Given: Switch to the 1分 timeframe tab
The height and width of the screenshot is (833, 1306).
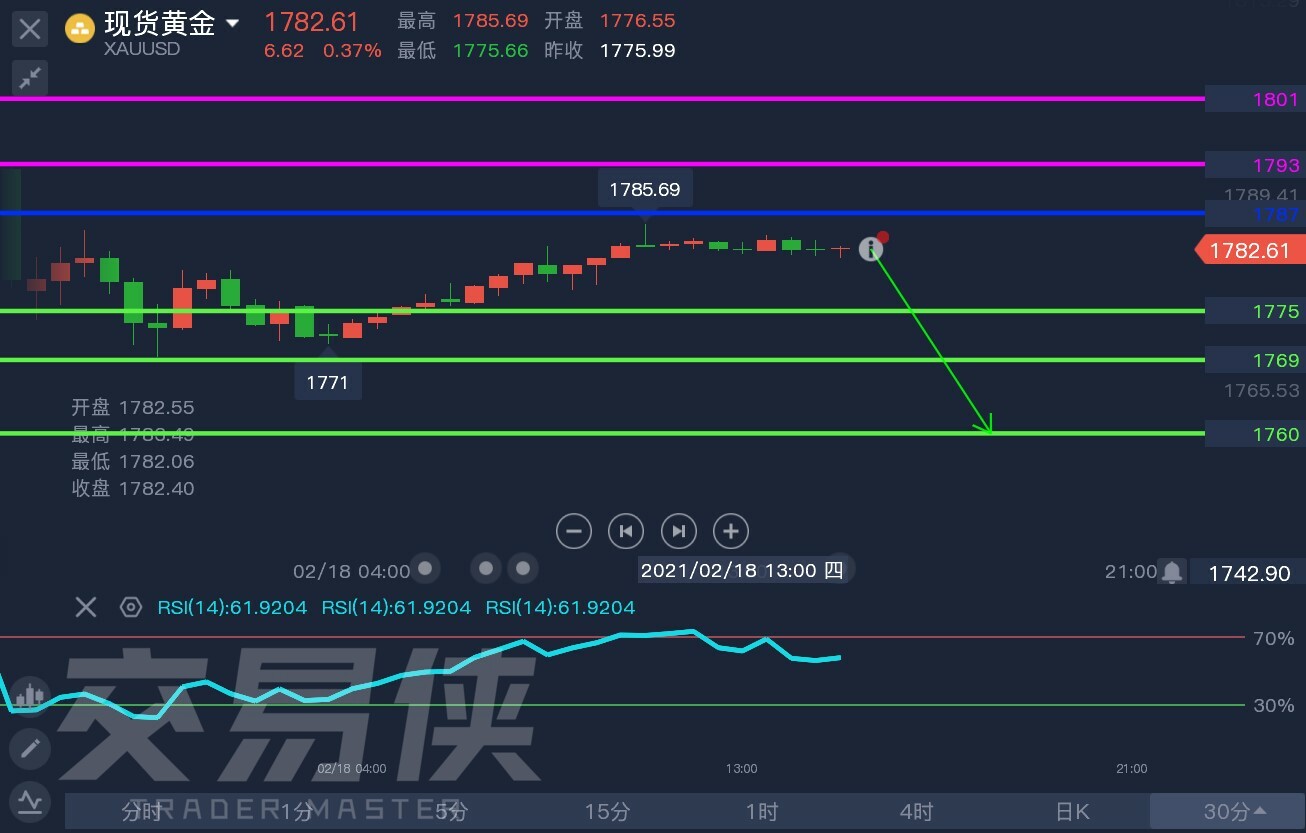Looking at the screenshot, I should 297,811.
